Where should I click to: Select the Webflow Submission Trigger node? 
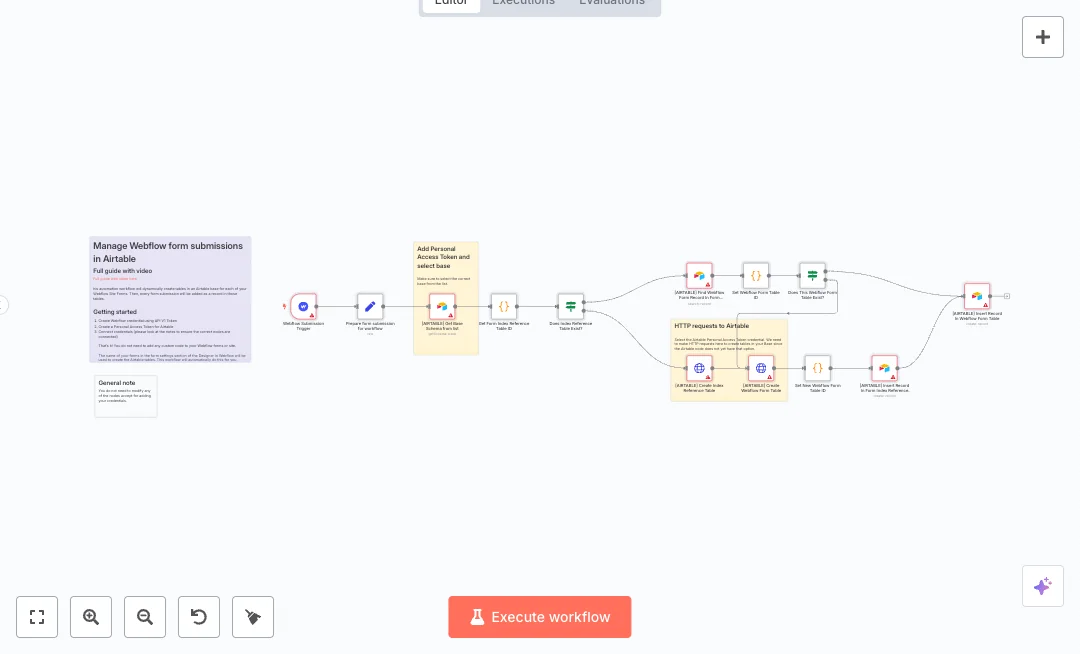pyautogui.click(x=303, y=307)
